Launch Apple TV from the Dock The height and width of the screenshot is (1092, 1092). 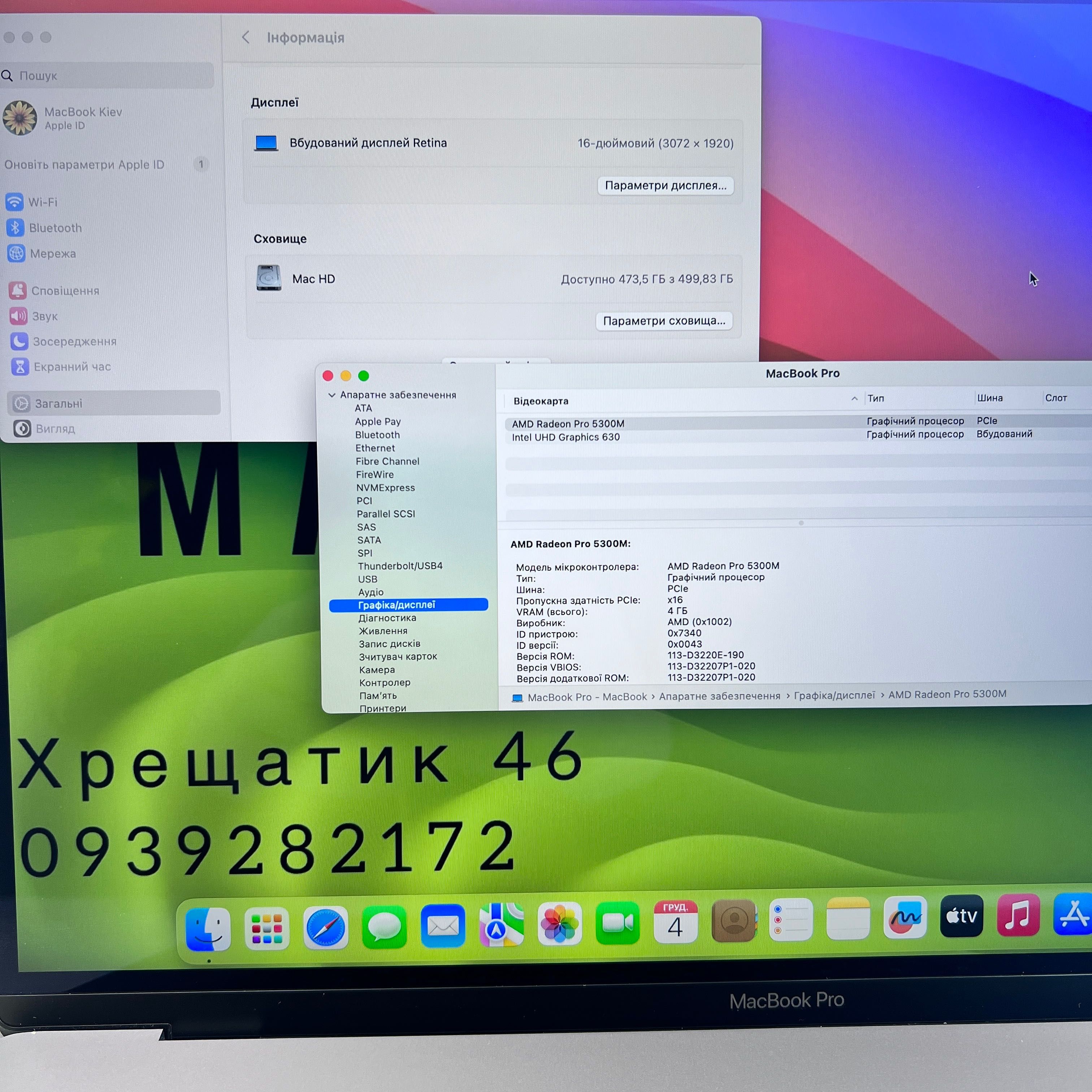(x=962, y=916)
